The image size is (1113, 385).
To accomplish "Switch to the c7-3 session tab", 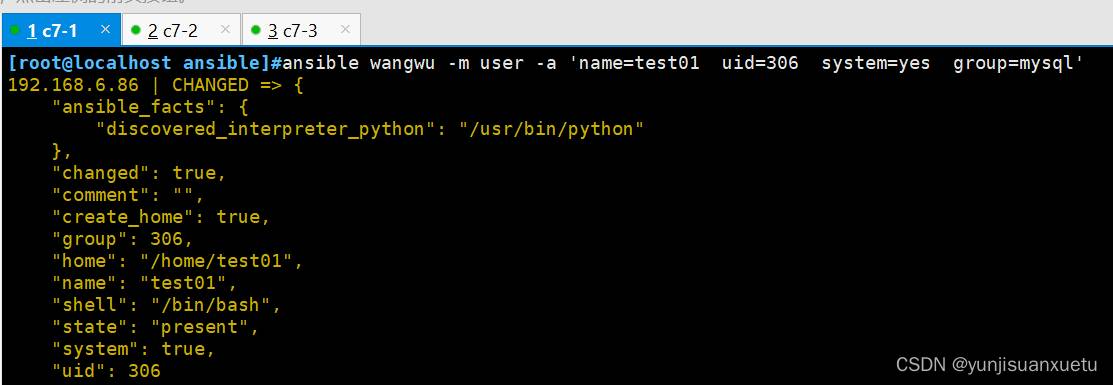I will (x=301, y=31).
